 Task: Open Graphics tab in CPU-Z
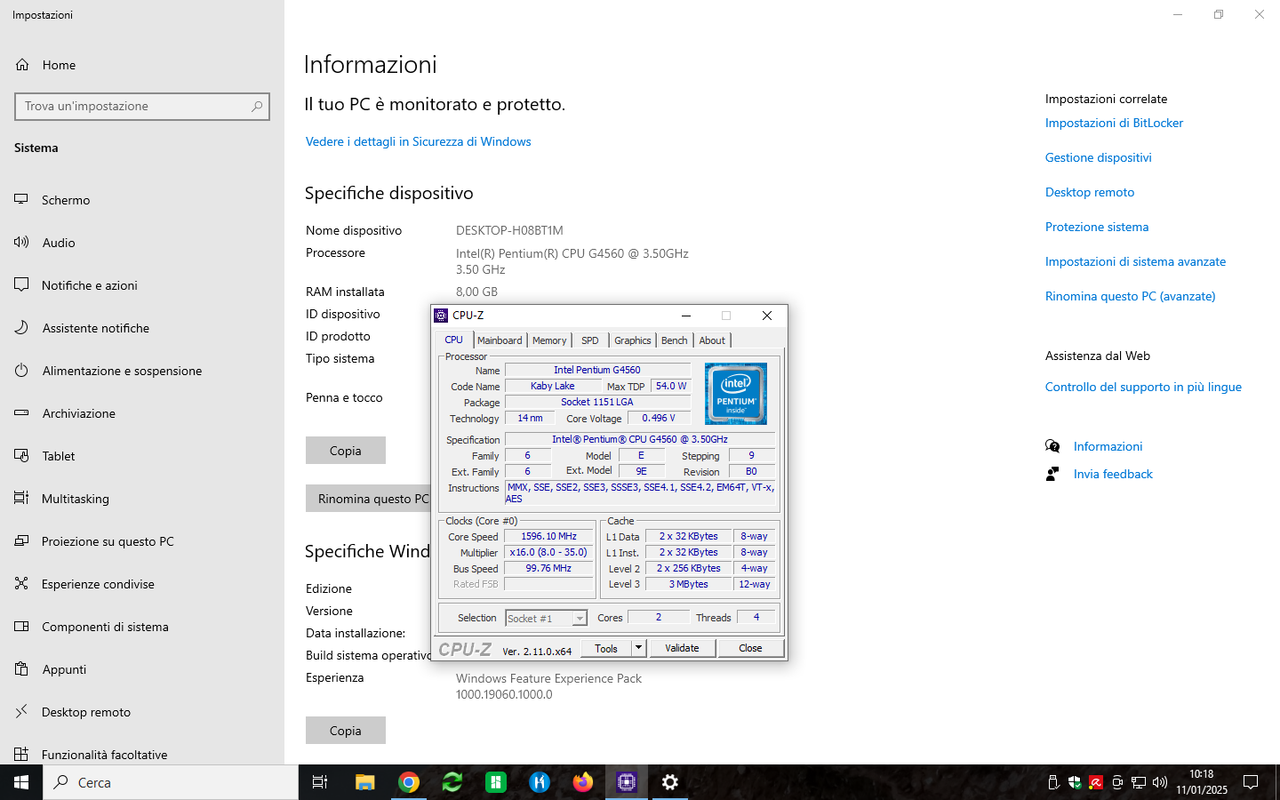point(632,340)
